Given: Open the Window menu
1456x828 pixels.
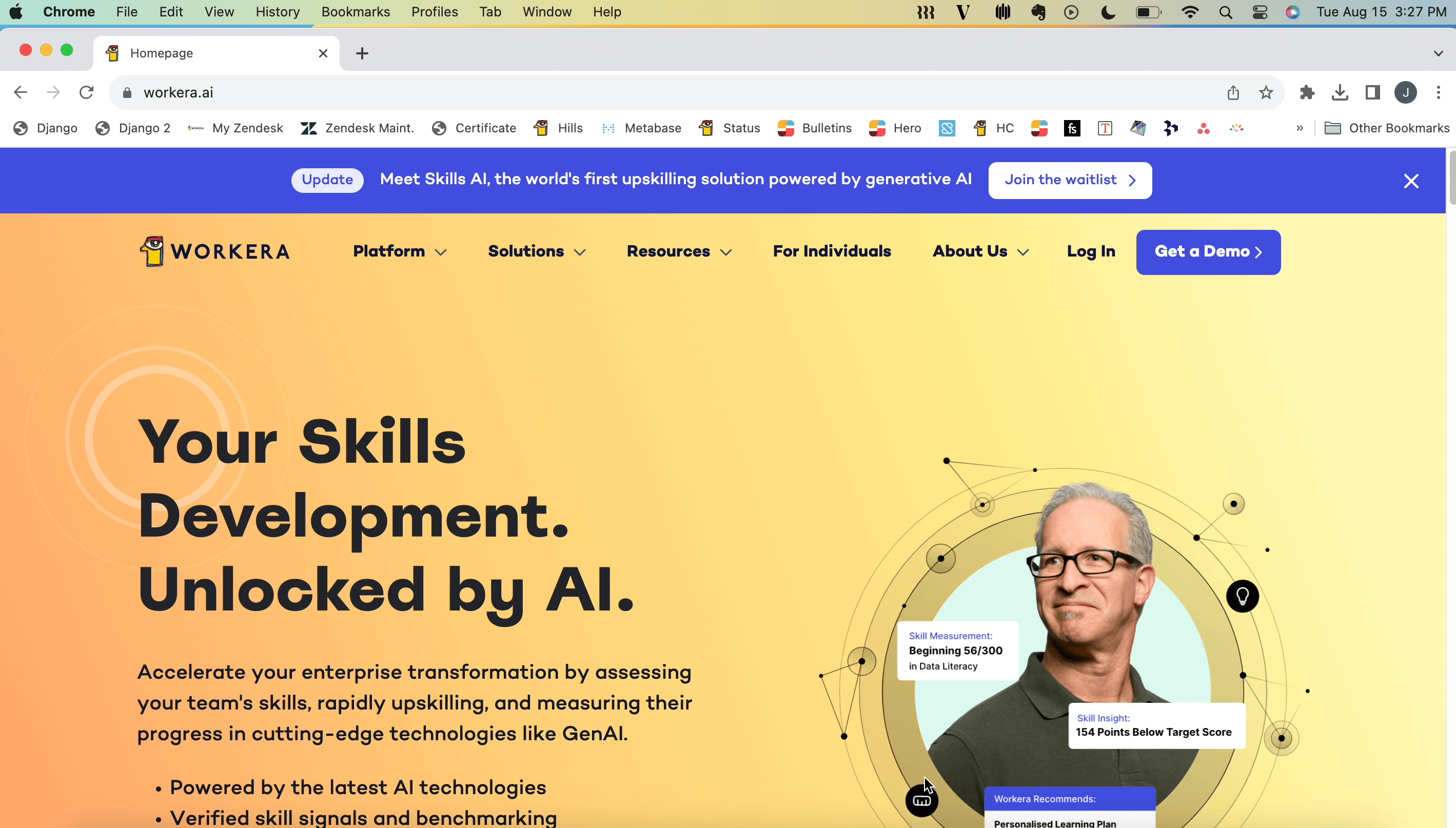Looking at the screenshot, I should click(547, 12).
